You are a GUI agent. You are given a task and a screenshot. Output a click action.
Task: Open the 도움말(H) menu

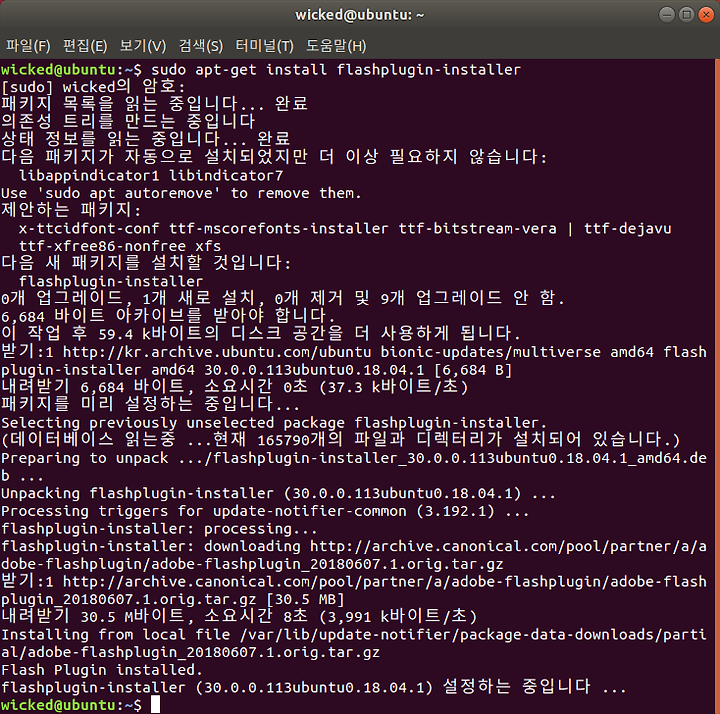(336, 46)
